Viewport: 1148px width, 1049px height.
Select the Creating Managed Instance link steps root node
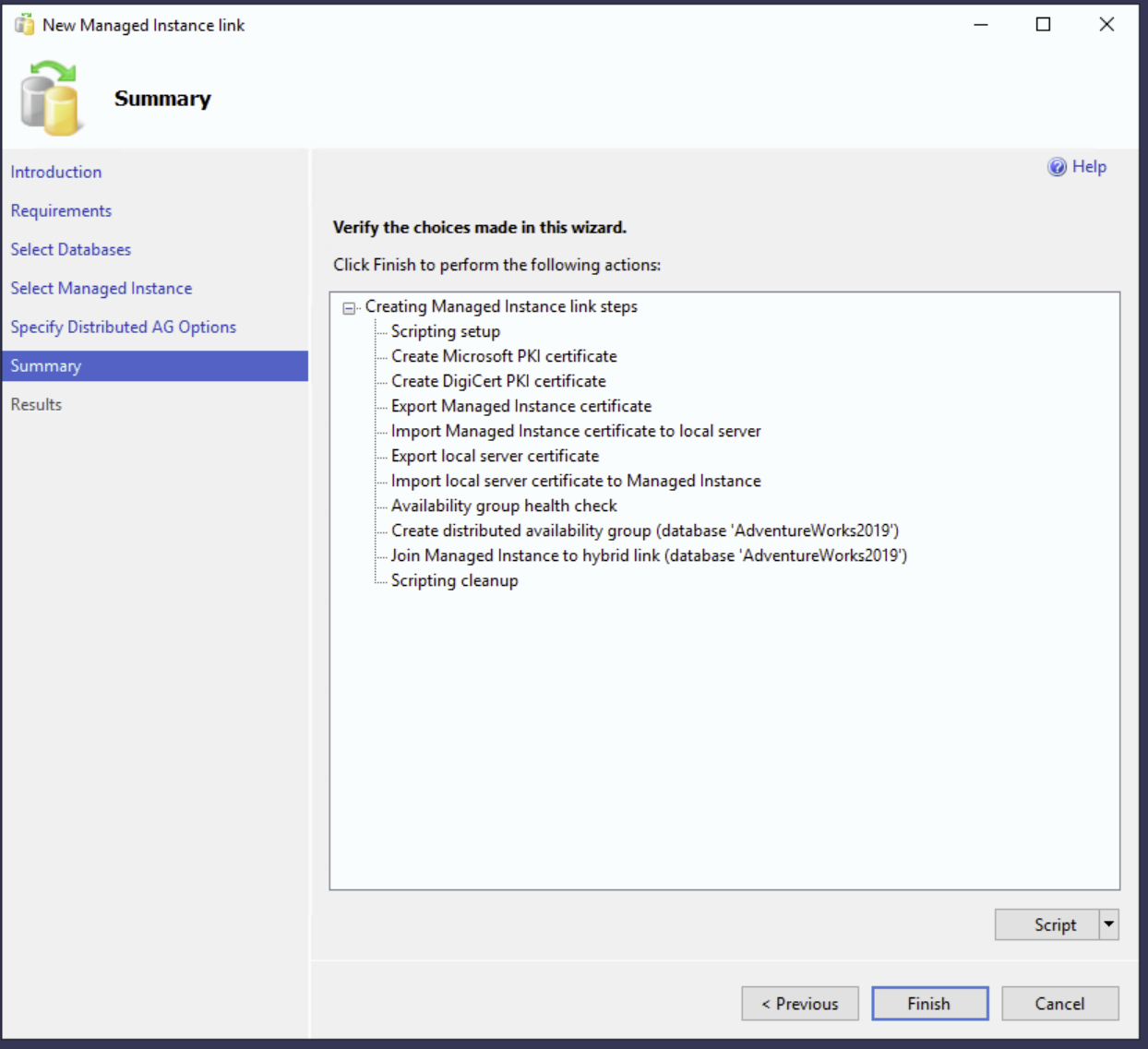pos(501,306)
